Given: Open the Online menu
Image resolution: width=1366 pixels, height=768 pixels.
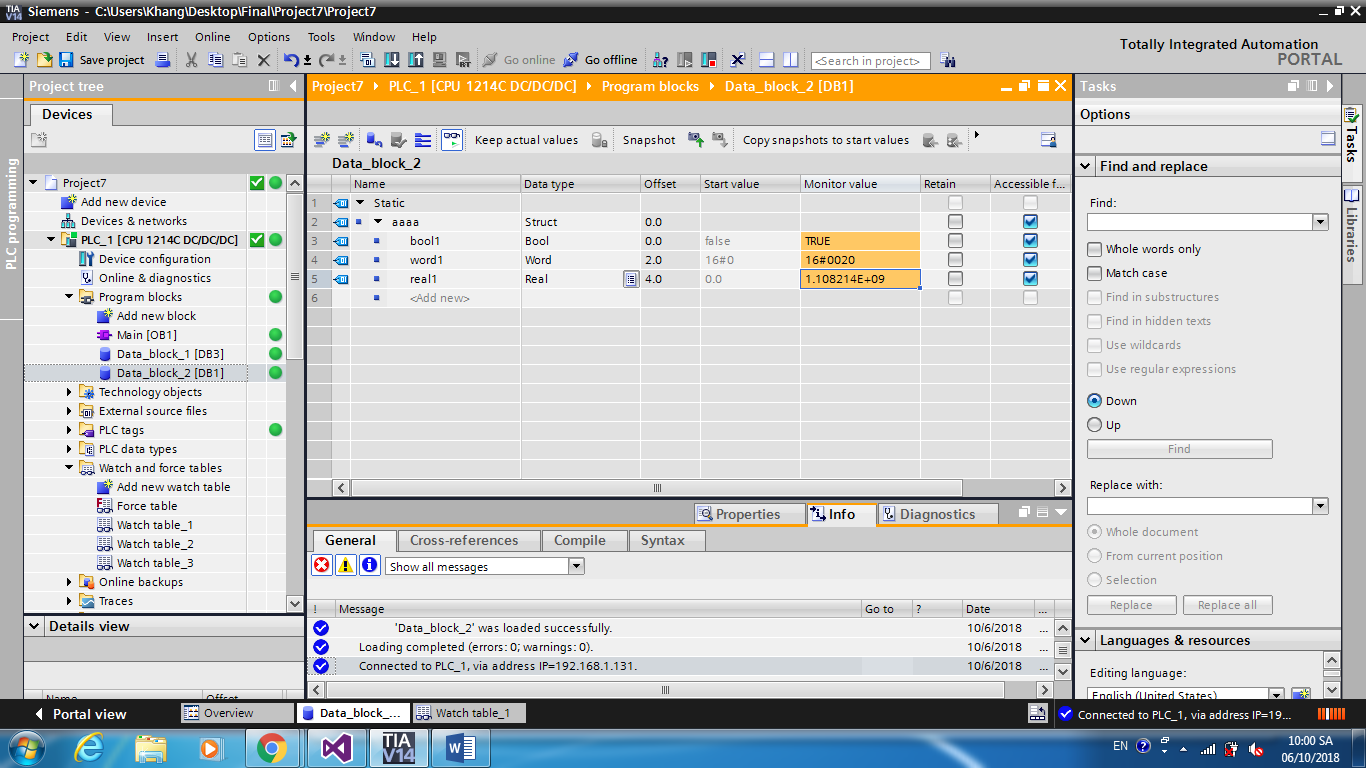Looking at the screenshot, I should (212, 37).
